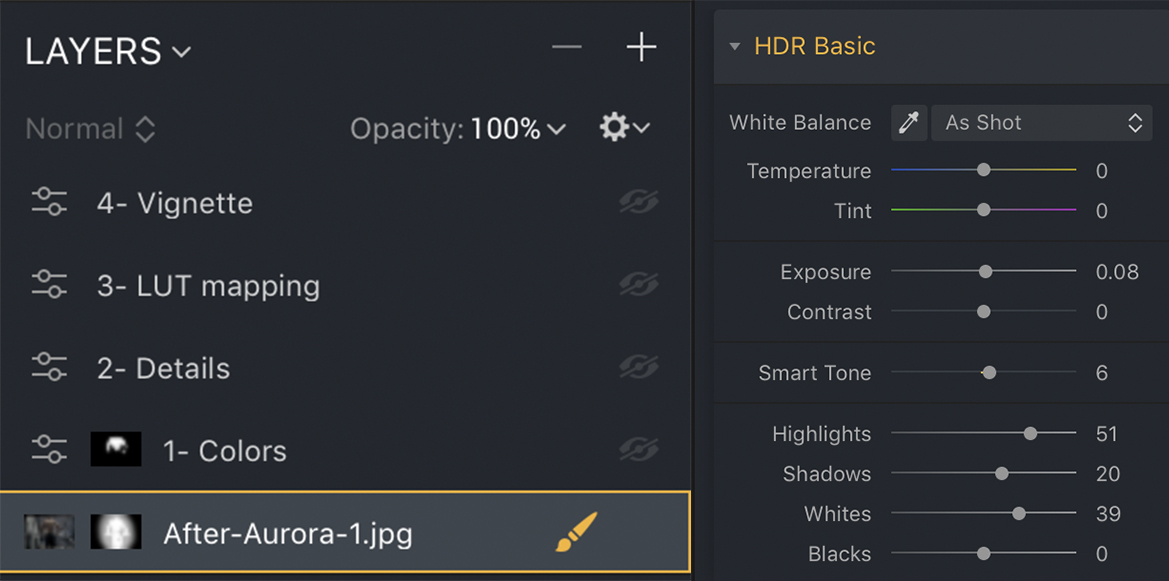The image size is (1169, 581).
Task: Toggle visibility of 1- Colors layer
Action: tap(638, 451)
